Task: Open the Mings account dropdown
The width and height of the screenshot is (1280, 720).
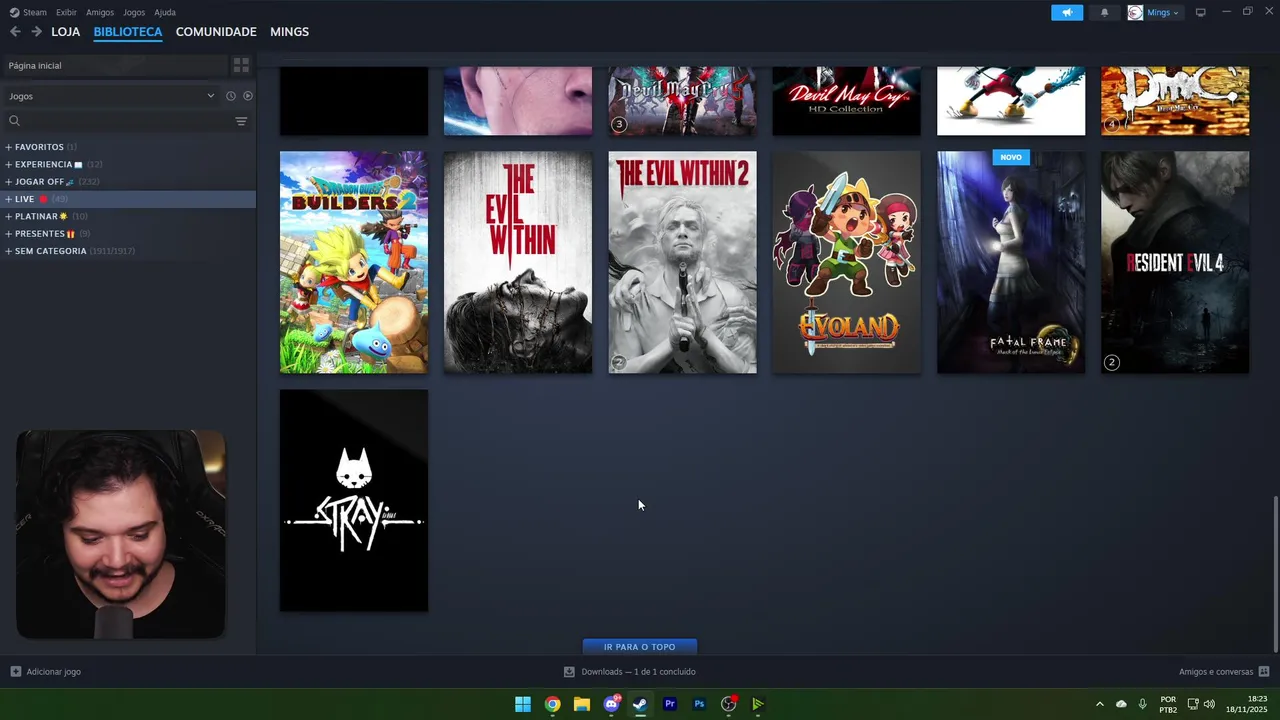Action: click(1162, 12)
